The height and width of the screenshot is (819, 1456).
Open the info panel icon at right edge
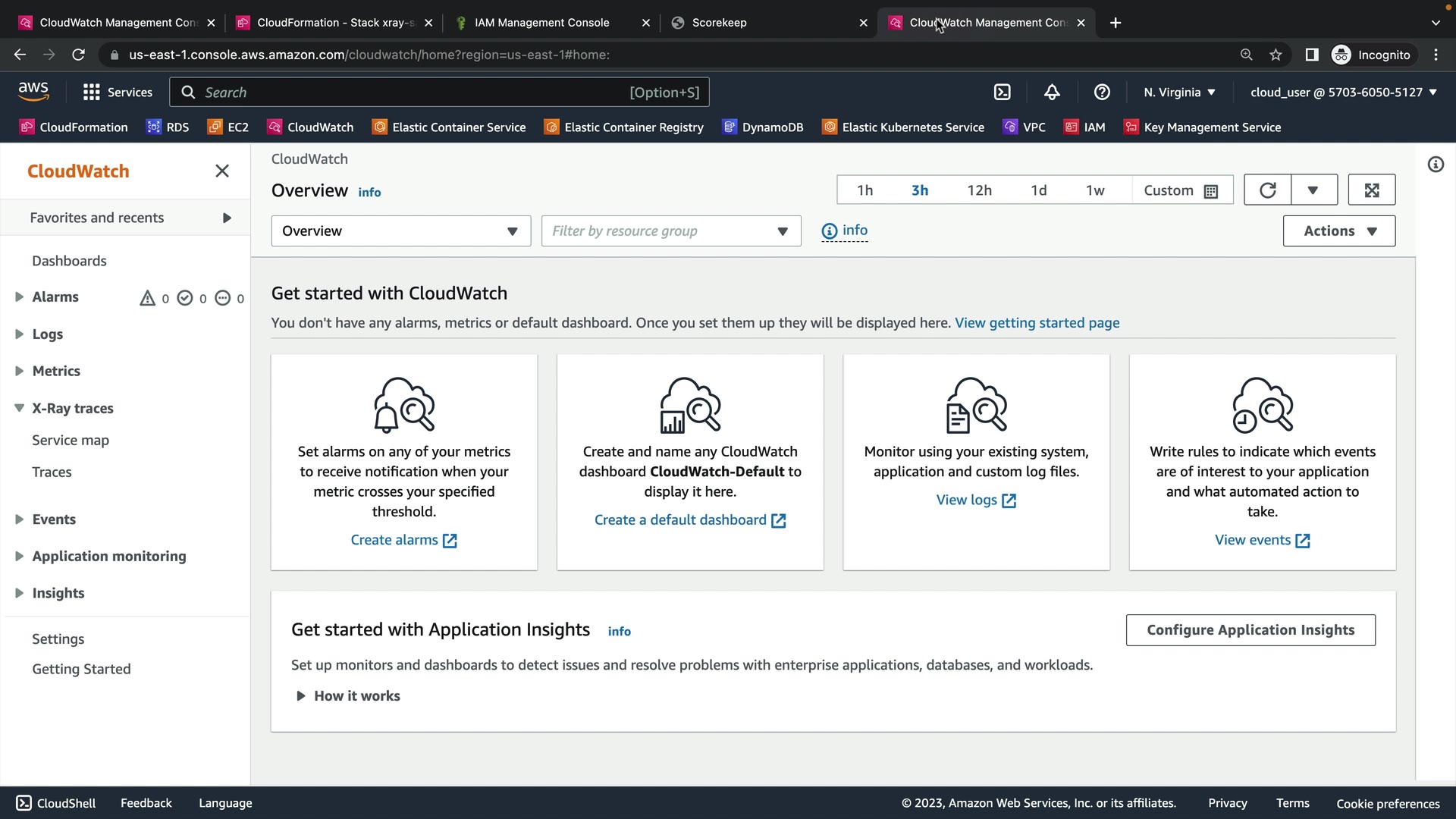click(x=1436, y=165)
